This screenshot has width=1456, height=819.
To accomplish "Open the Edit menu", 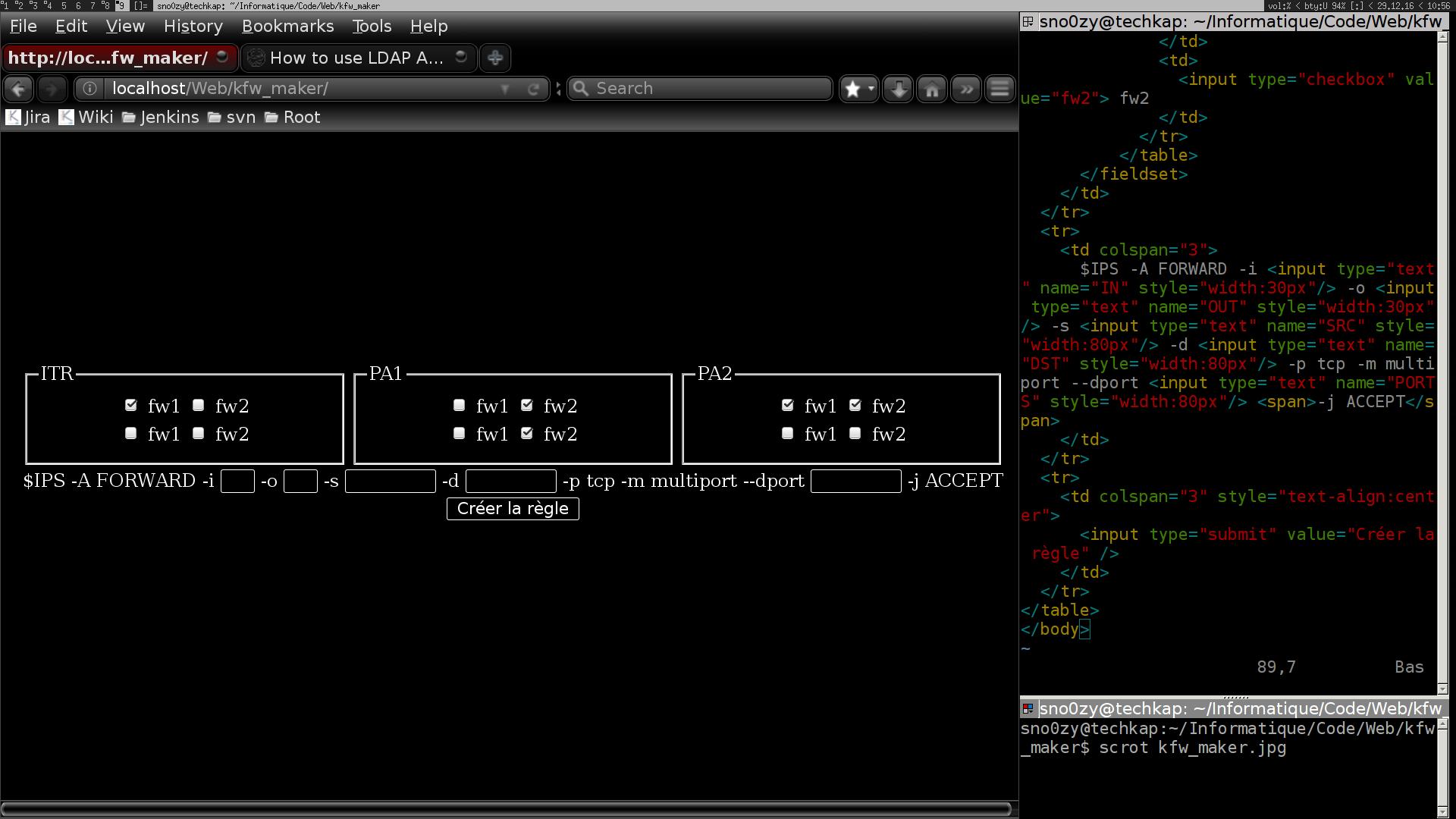I will (x=71, y=26).
